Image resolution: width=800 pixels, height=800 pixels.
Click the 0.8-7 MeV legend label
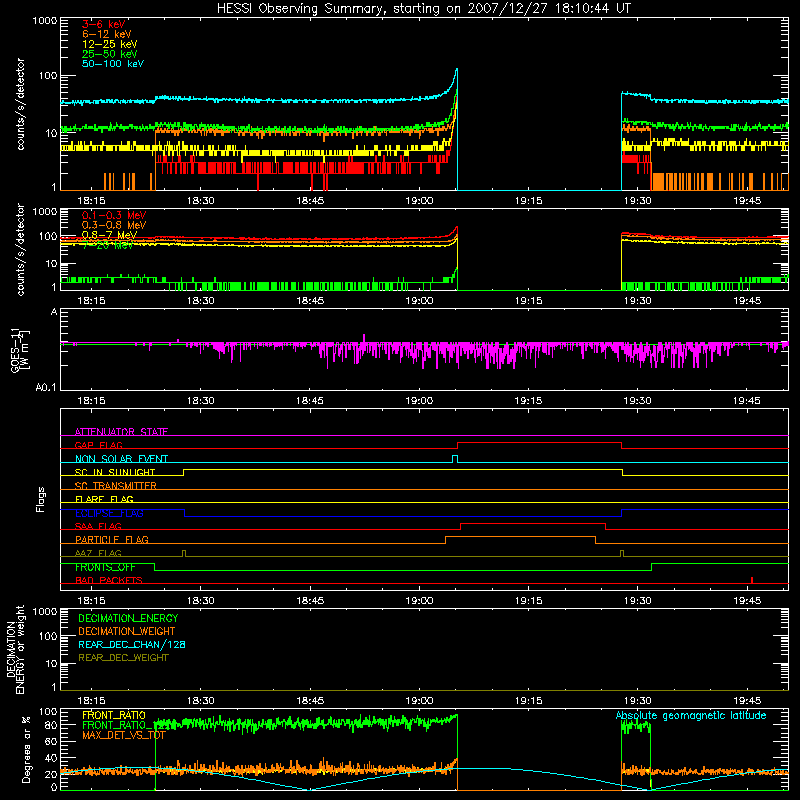point(109,235)
